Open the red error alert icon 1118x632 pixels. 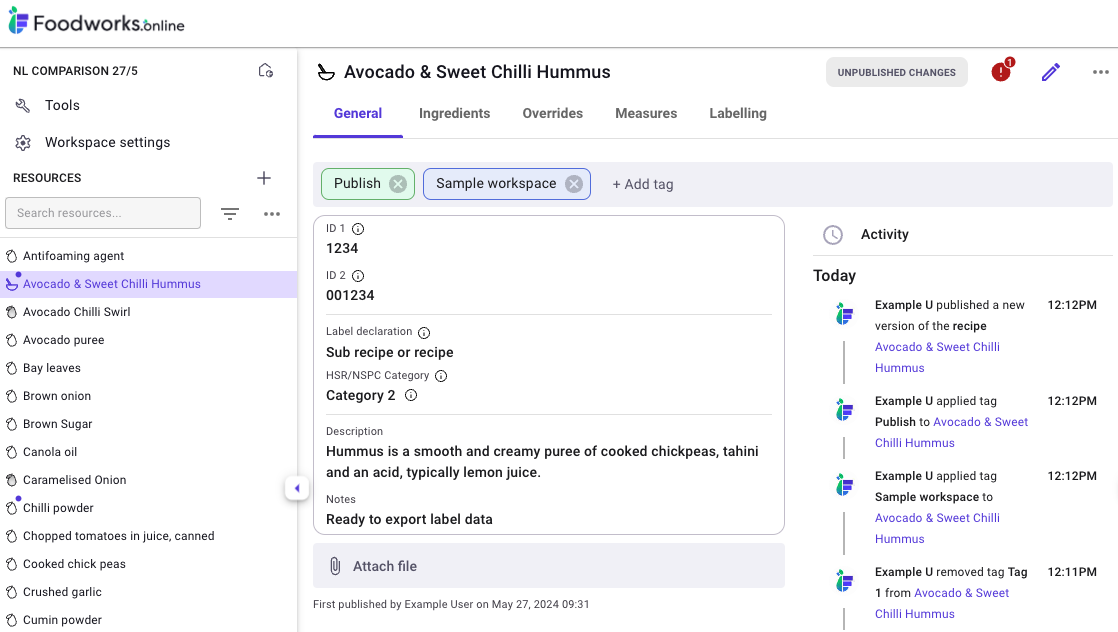coord(1001,72)
